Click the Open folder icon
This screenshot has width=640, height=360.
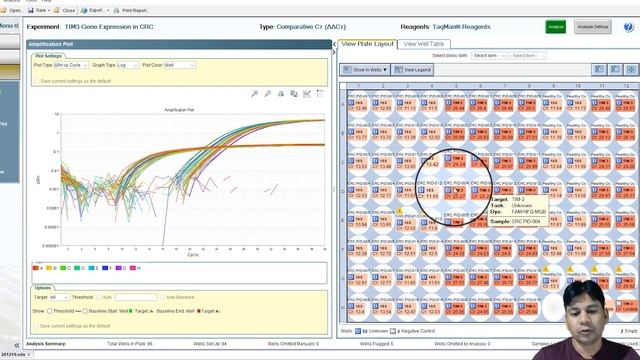click(3, 10)
